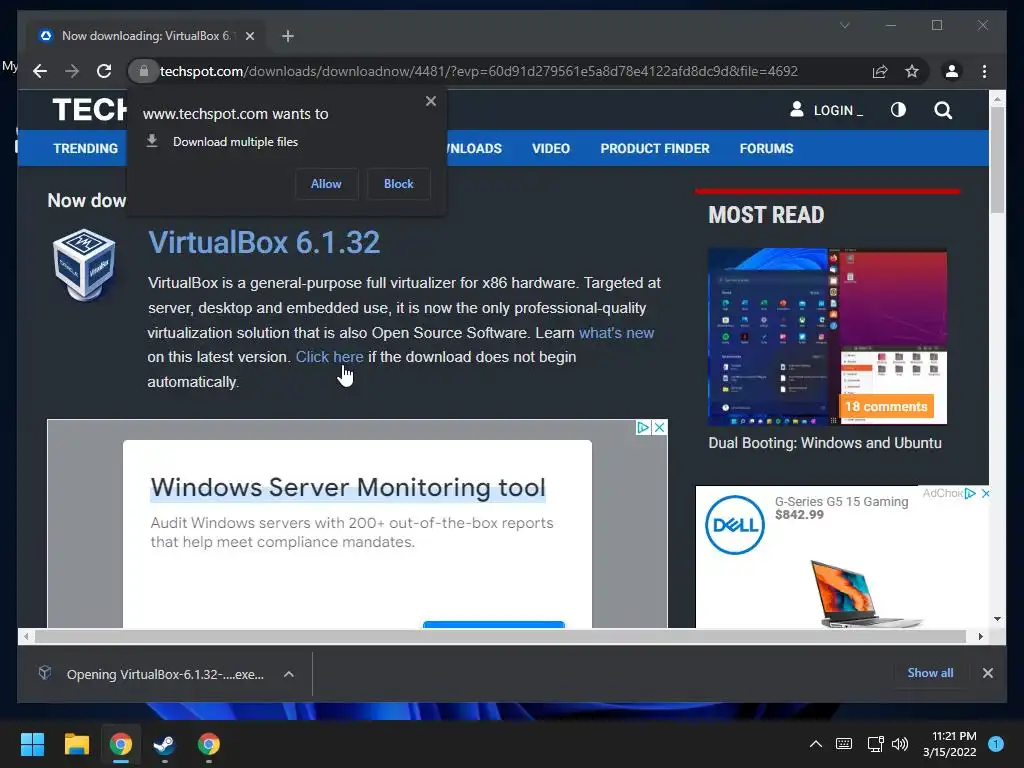Bookmark this tab with the star icon

click(x=912, y=71)
